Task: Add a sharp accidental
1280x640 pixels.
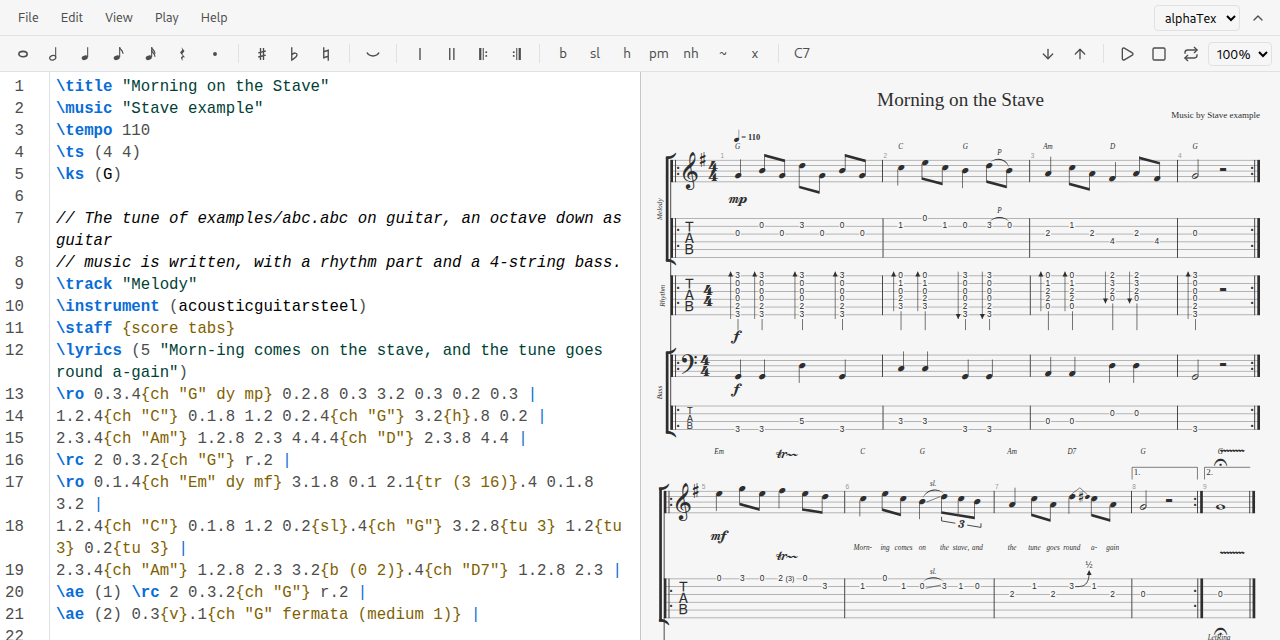Action: pyautogui.click(x=262, y=54)
